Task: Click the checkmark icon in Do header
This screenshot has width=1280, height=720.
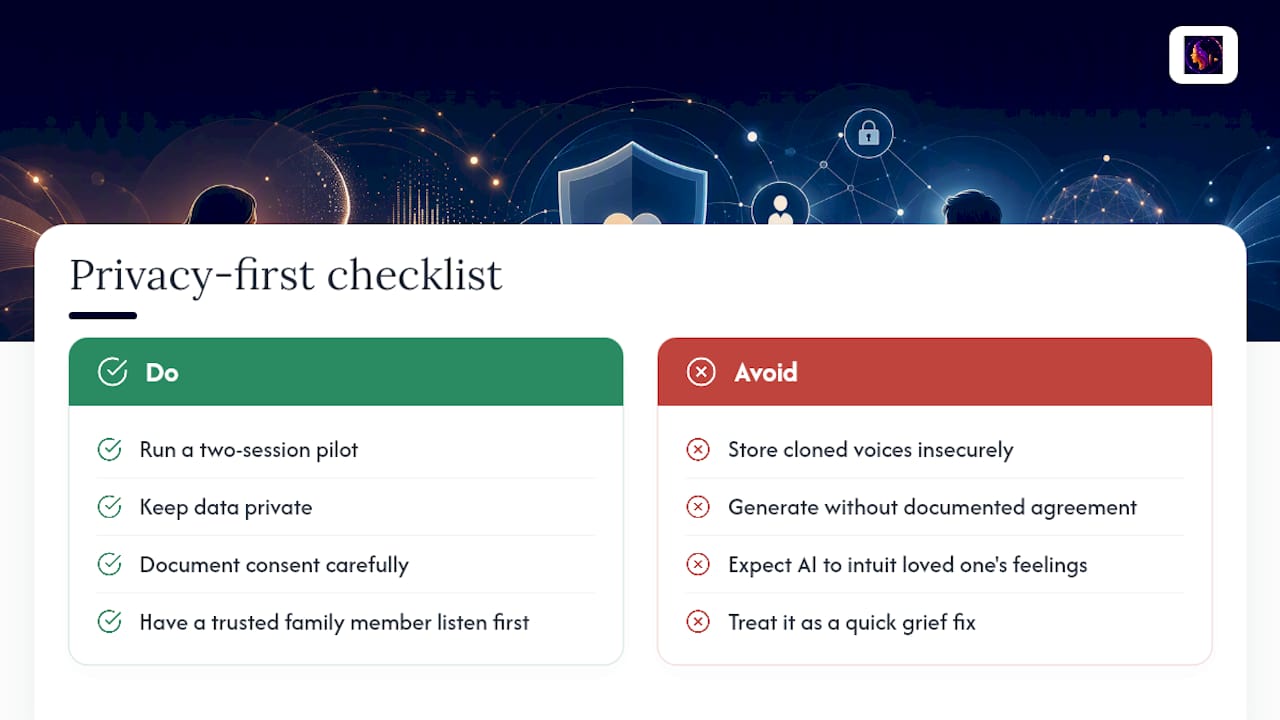Action: 112,372
